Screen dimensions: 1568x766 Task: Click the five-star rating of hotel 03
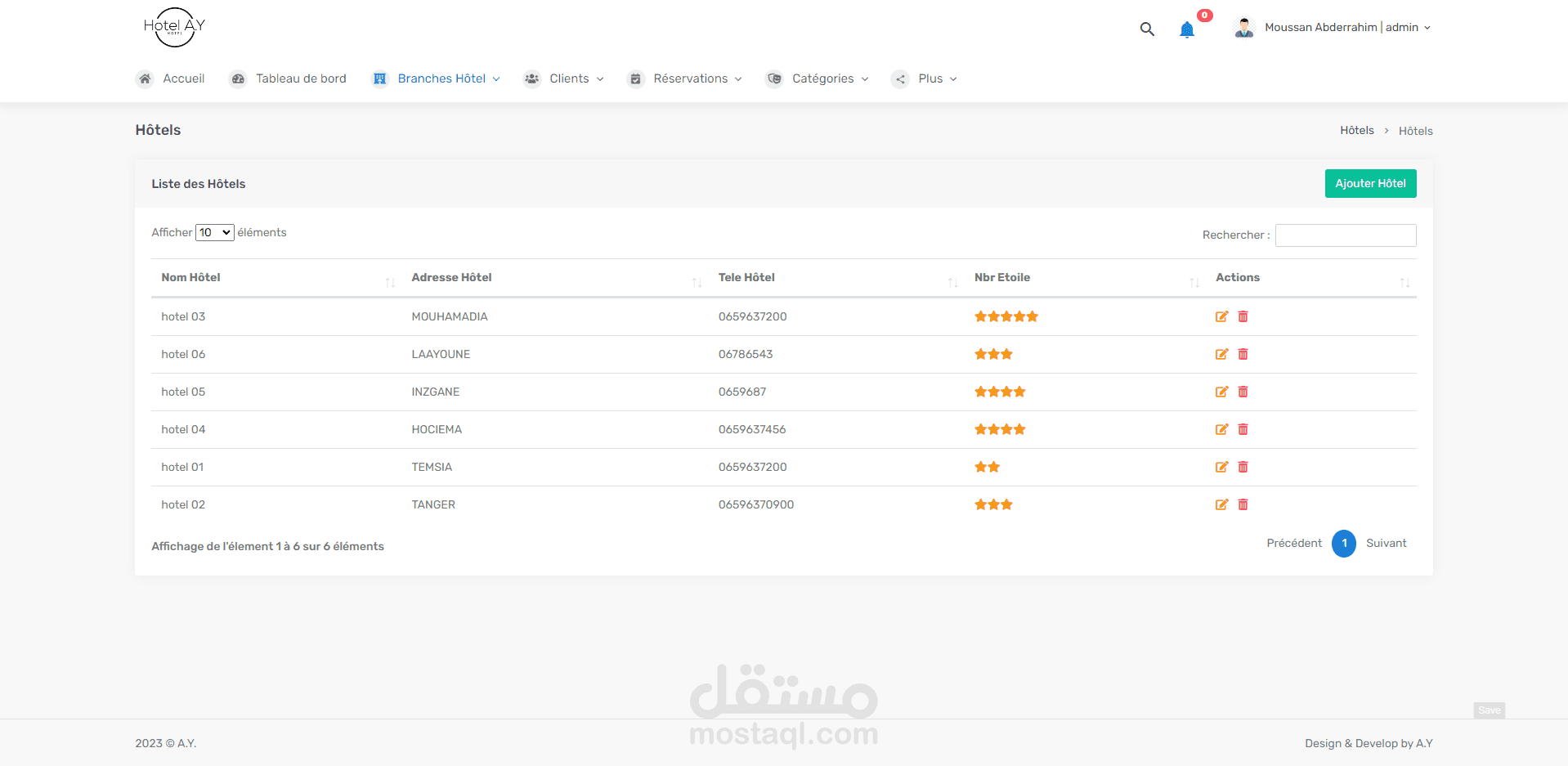(1006, 316)
